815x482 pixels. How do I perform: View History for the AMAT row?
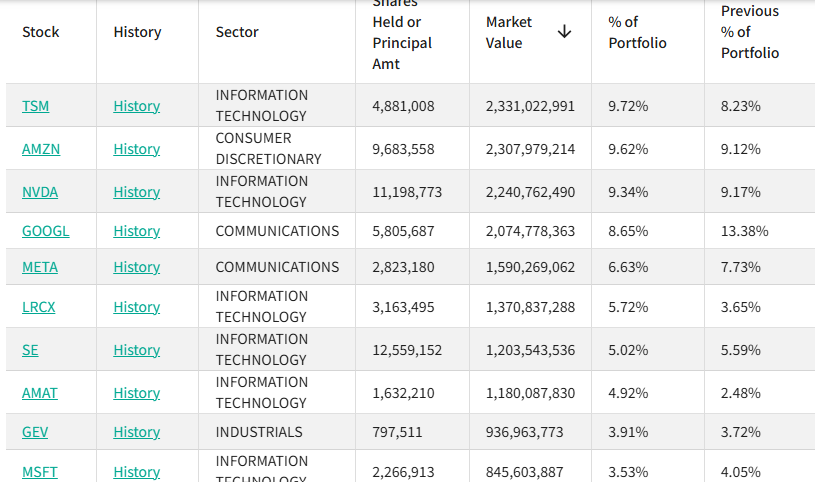click(137, 394)
